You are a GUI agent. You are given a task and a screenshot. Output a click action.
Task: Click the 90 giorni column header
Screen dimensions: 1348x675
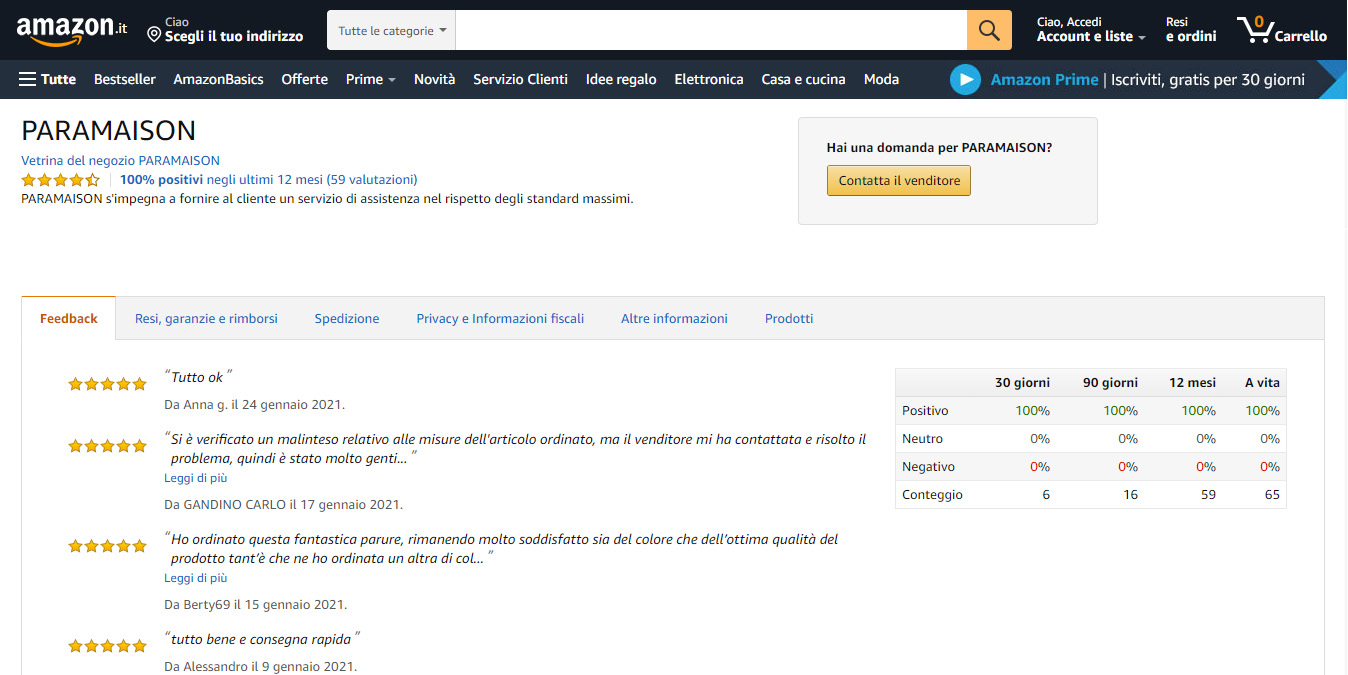pos(1110,383)
